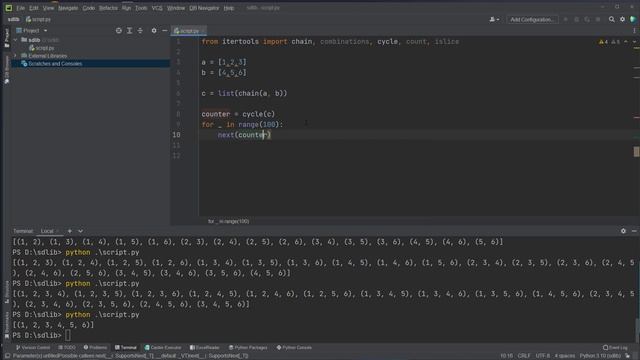Open the Tools menu
Viewport: 640px width, 360px height.
[141, 8]
